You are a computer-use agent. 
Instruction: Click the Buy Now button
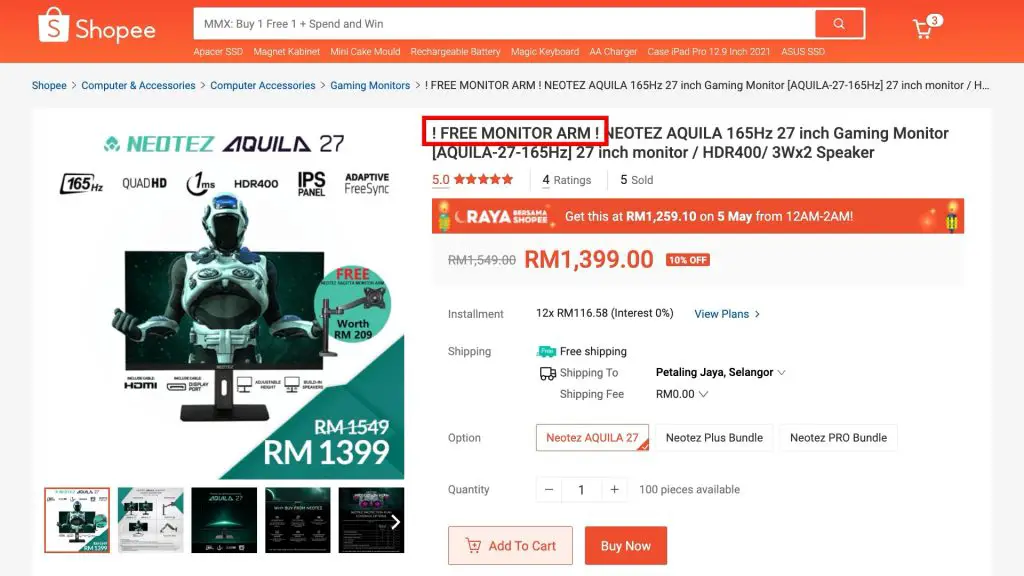tap(626, 545)
